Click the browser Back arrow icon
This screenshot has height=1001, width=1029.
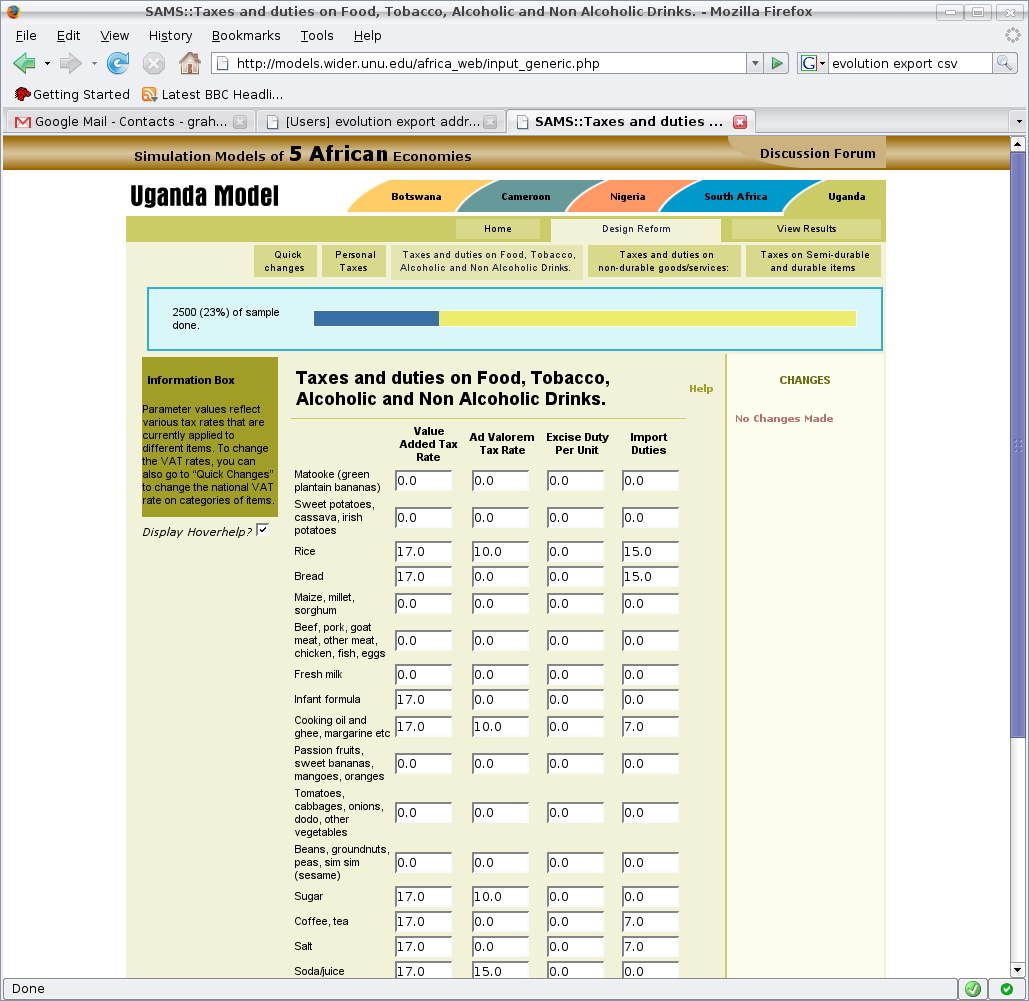24,64
